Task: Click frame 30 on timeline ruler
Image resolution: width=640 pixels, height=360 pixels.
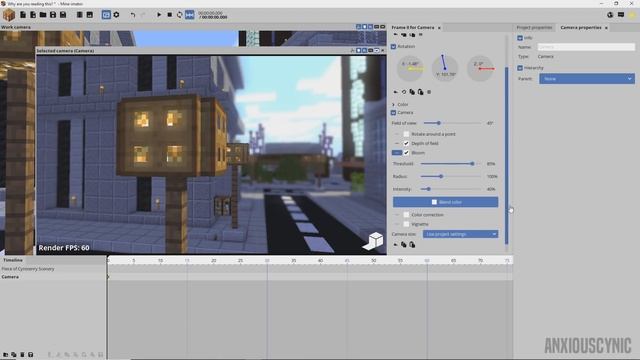Action: point(267,260)
